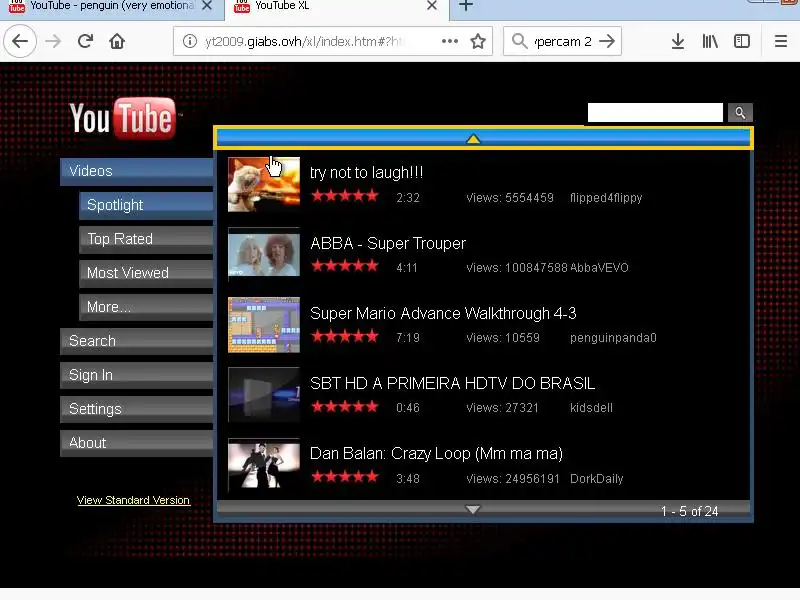The height and width of the screenshot is (600, 800).
Task: Open the Firefox hamburger menu
Action: [781, 41]
